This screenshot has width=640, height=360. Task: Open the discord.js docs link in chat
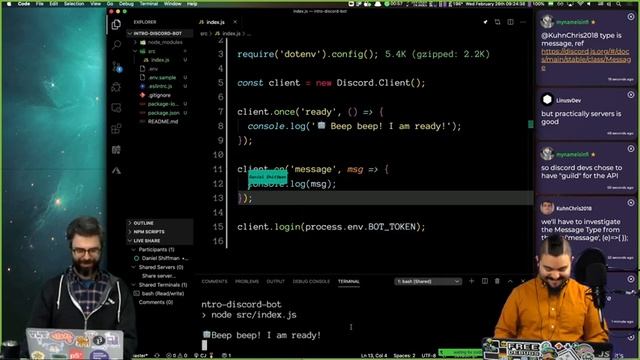click(x=586, y=60)
